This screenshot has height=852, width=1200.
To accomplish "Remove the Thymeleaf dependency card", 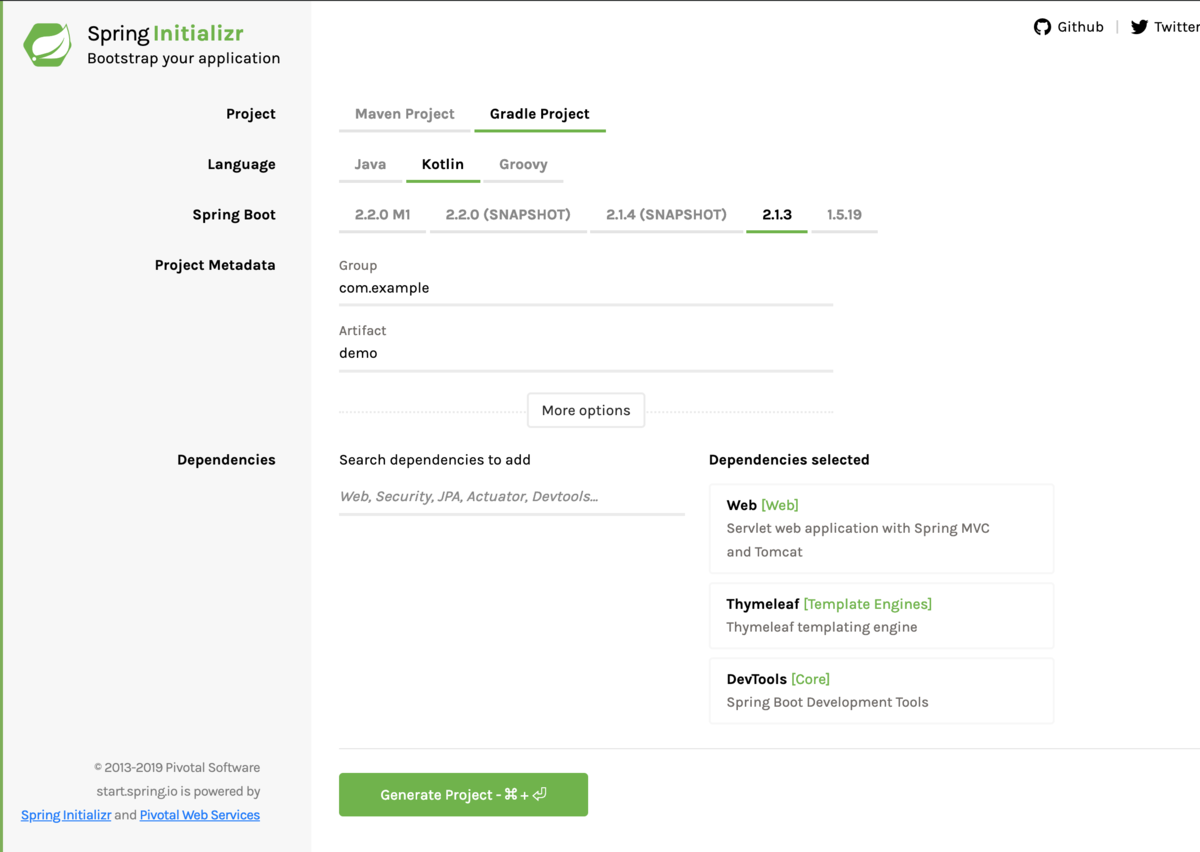I will [881, 615].
